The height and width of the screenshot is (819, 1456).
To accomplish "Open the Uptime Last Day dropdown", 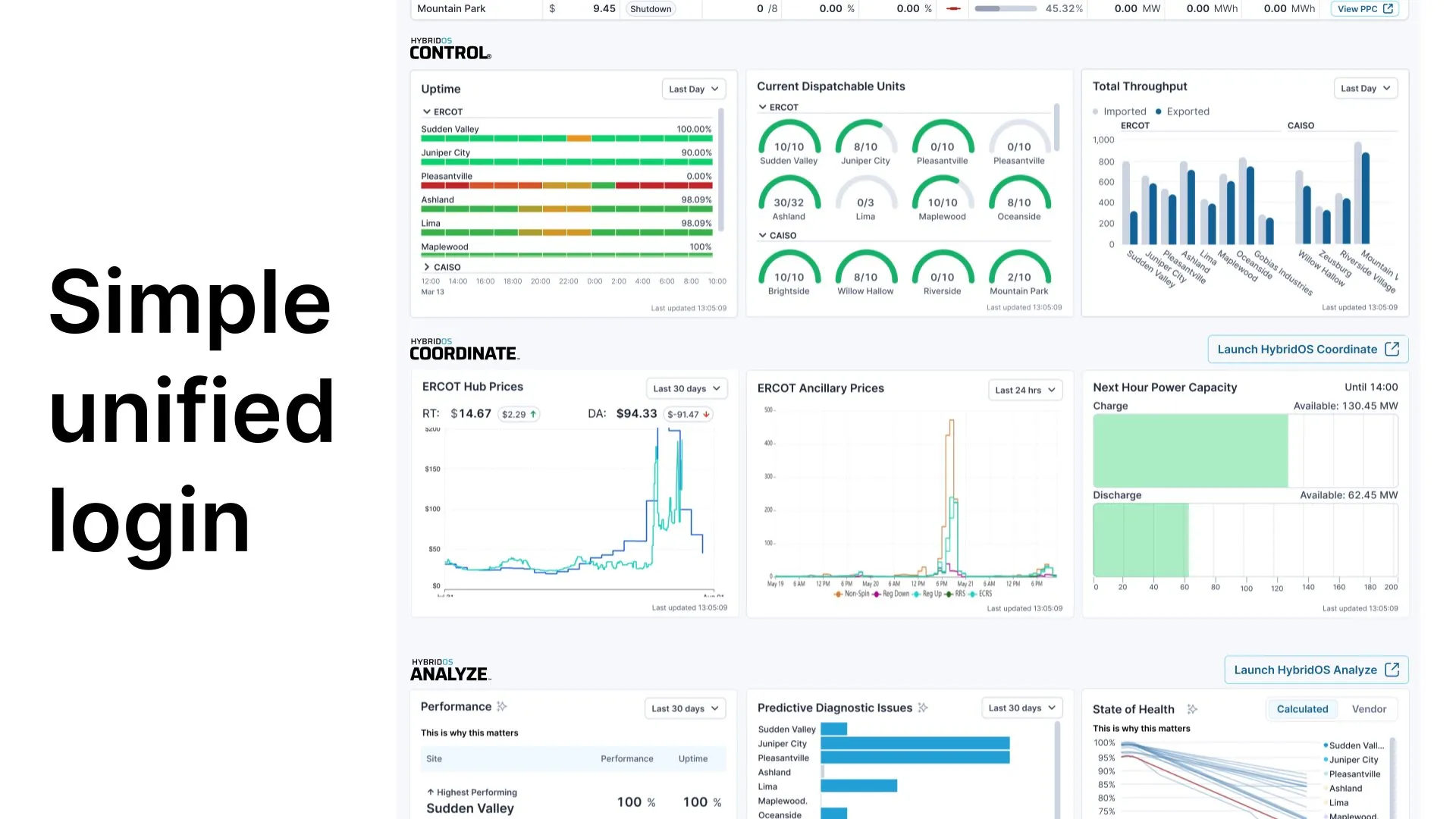I will click(694, 89).
